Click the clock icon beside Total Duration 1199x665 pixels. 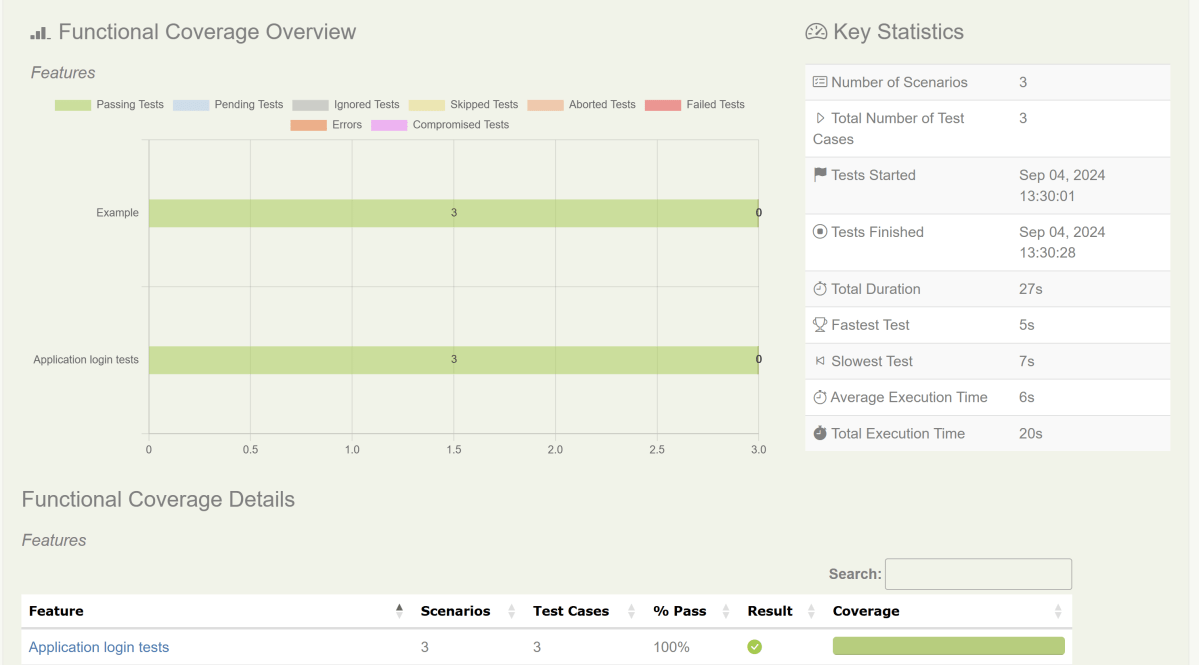[820, 289]
